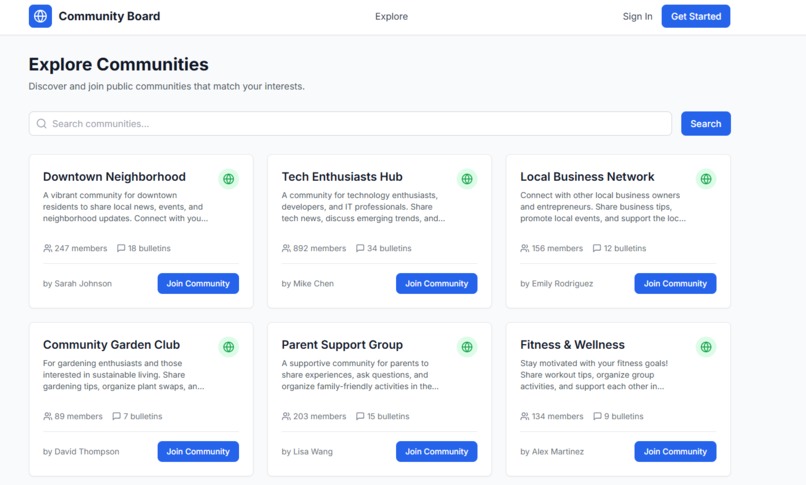Click the Get Started button
Viewport: 806px width, 485px height.
click(695, 16)
